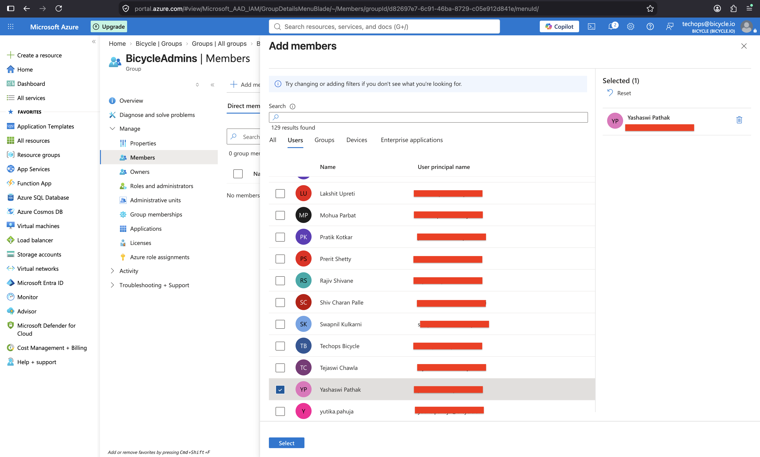Check the box for yutika.pahuja
The width and height of the screenshot is (760, 457).
280,411
